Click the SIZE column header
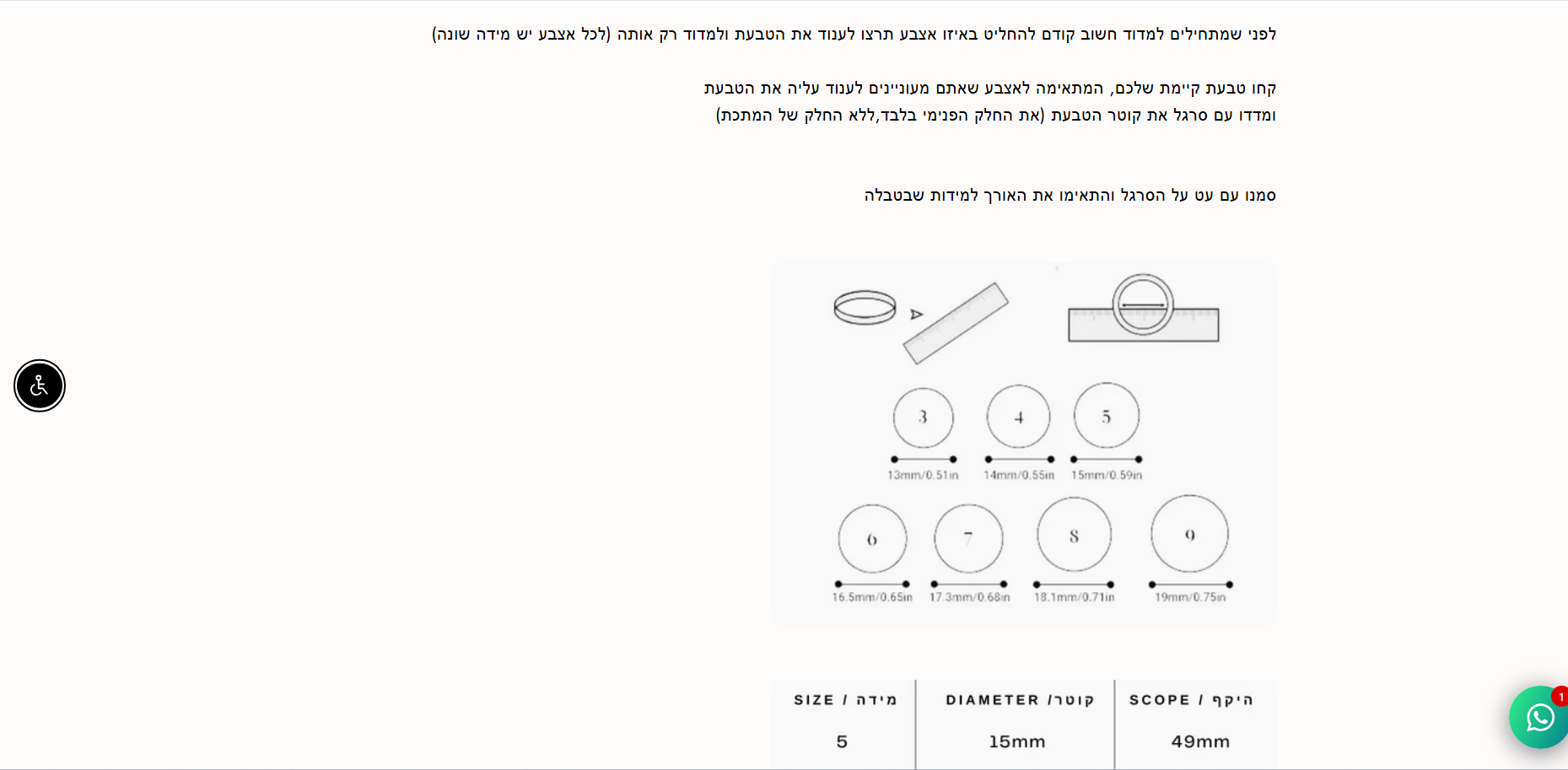Viewport: 1568px width, 770px height. [844, 700]
